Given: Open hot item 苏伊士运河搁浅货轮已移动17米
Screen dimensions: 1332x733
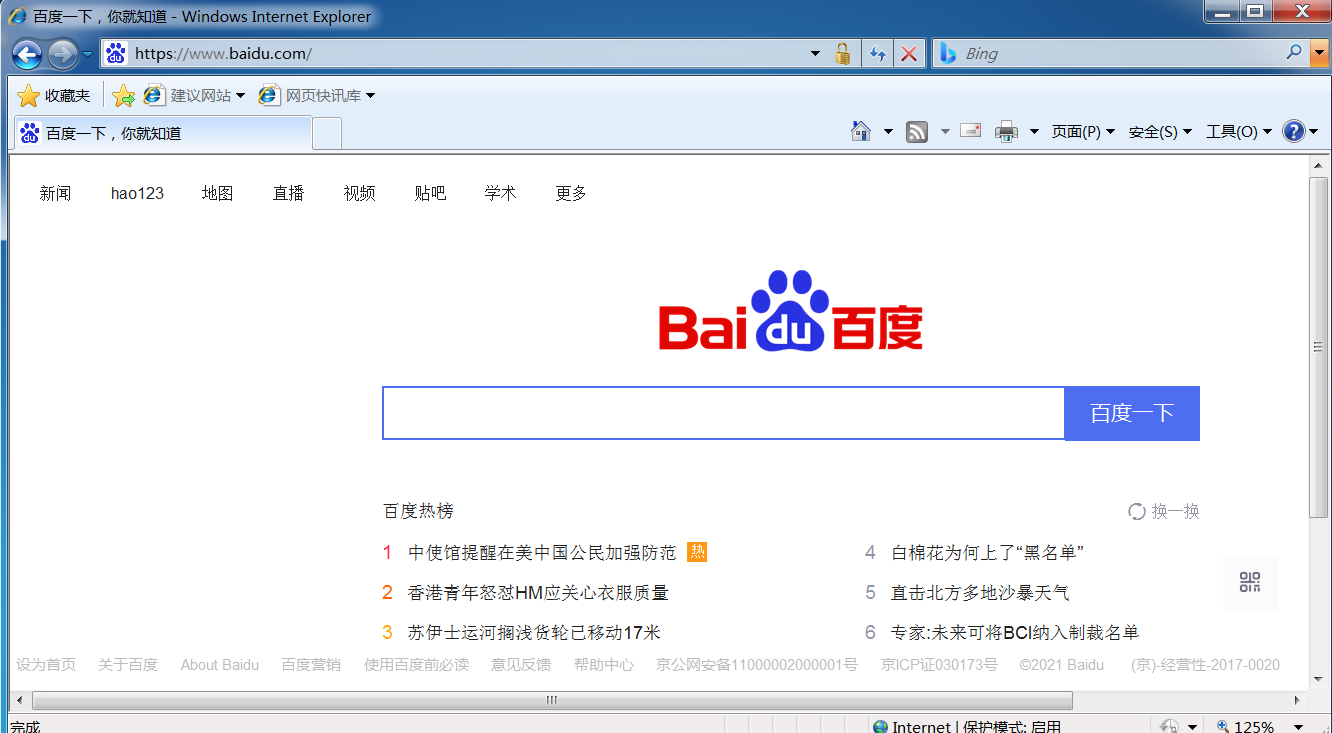Looking at the screenshot, I should tap(534, 633).
